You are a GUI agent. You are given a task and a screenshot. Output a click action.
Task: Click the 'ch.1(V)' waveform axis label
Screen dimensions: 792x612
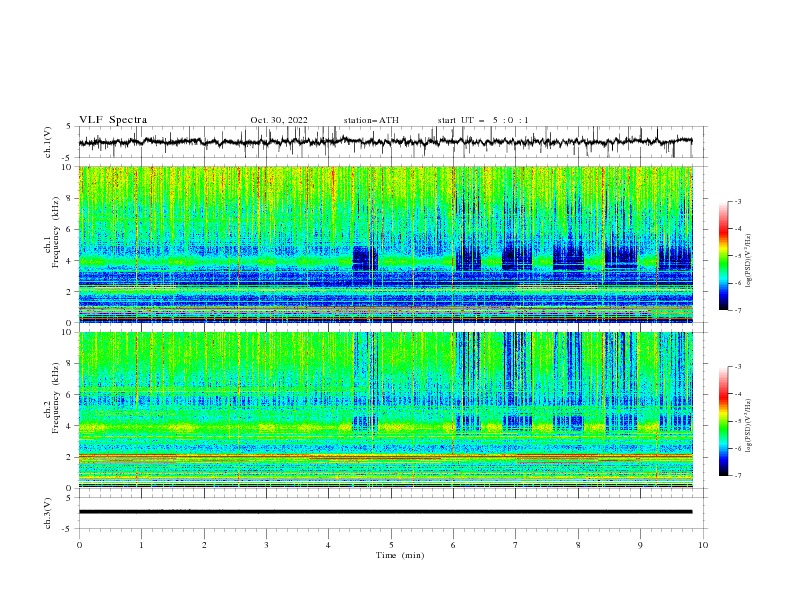coord(48,142)
